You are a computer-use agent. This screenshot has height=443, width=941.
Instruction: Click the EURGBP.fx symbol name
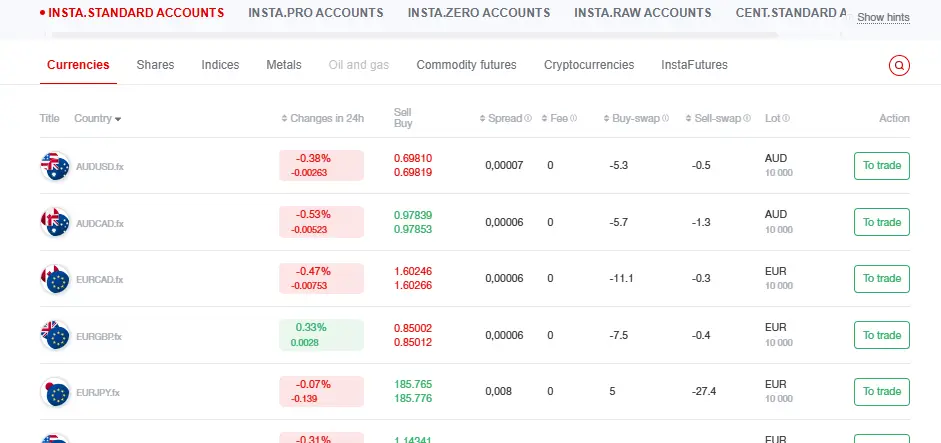click(99, 337)
